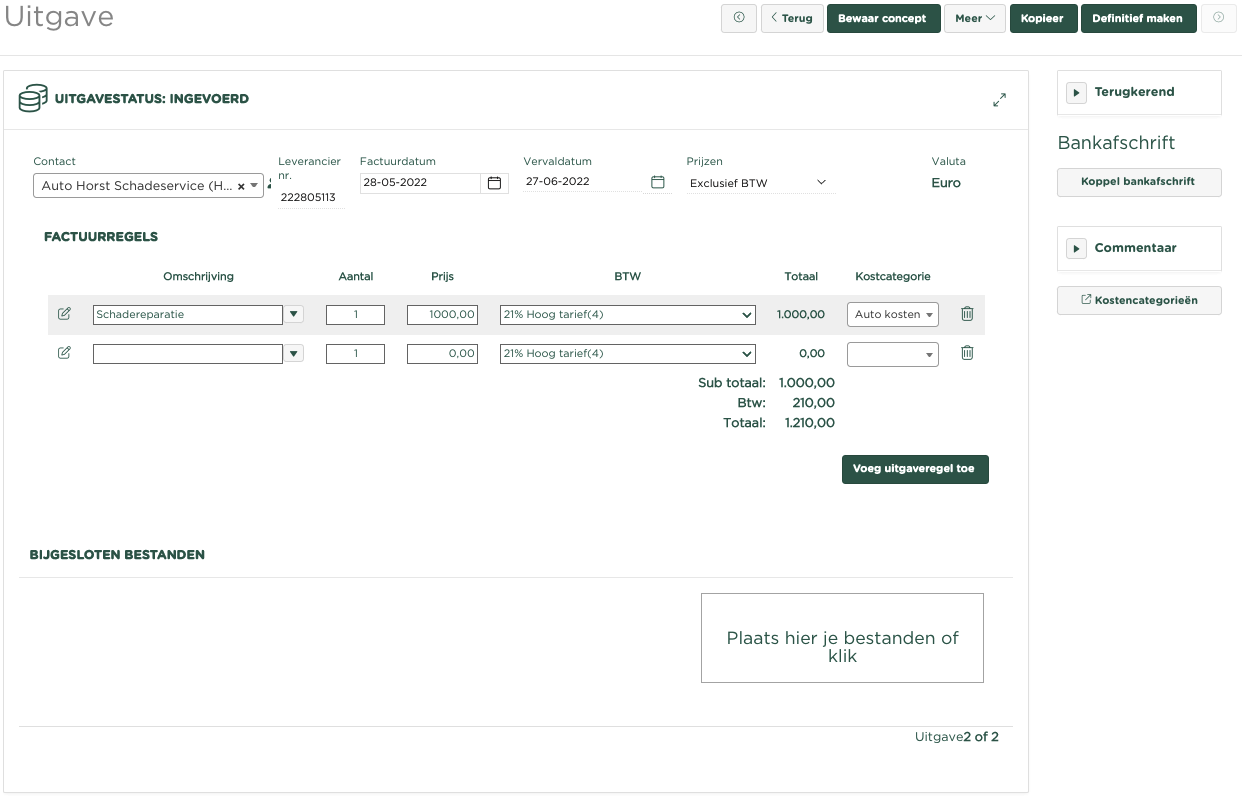Open the Prijzen Exclusief BTW dropdown
This screenshot has height=802, width=1242.
point(759,183)
